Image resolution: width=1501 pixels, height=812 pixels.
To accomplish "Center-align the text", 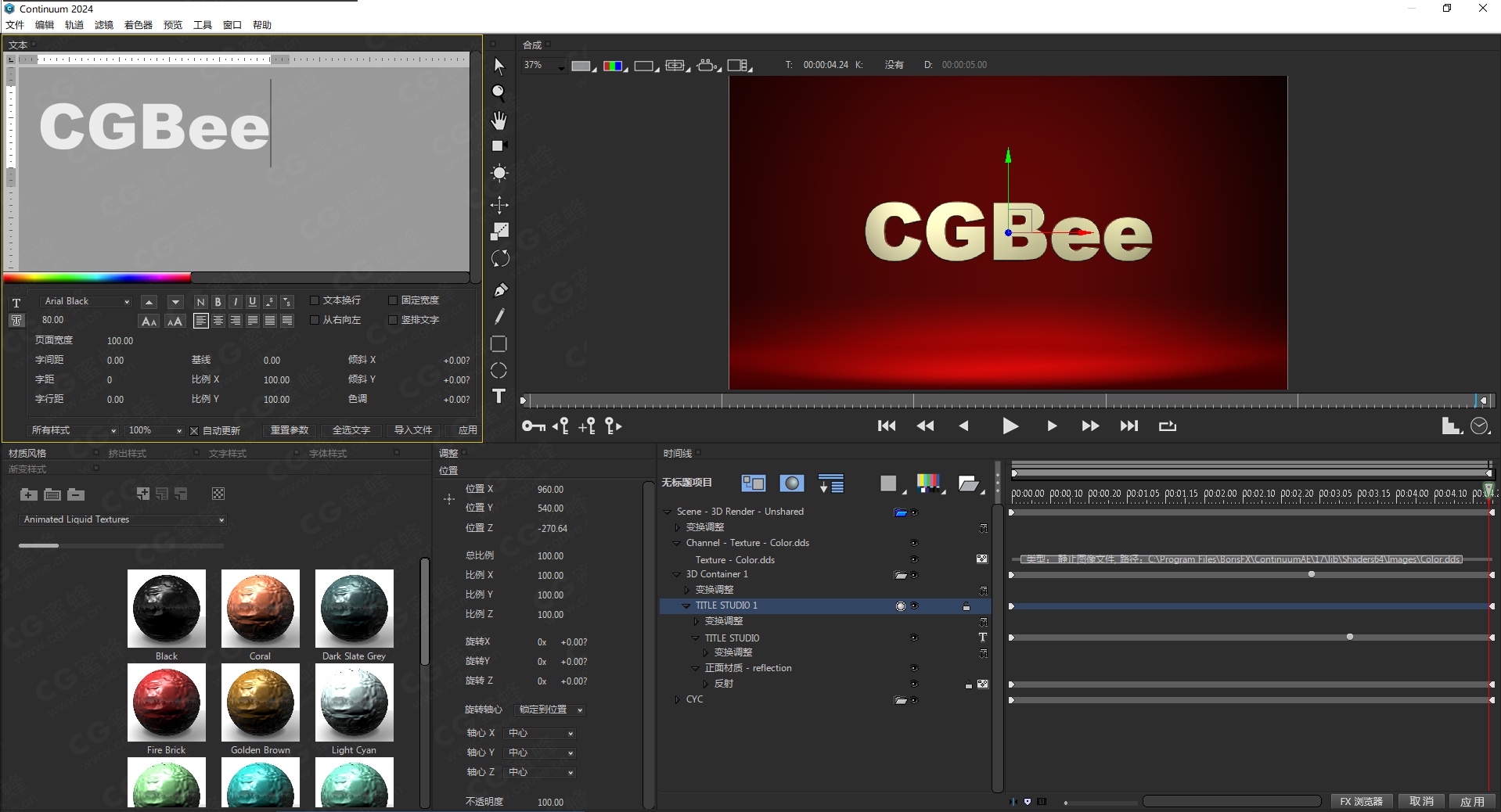I will 218,321.
